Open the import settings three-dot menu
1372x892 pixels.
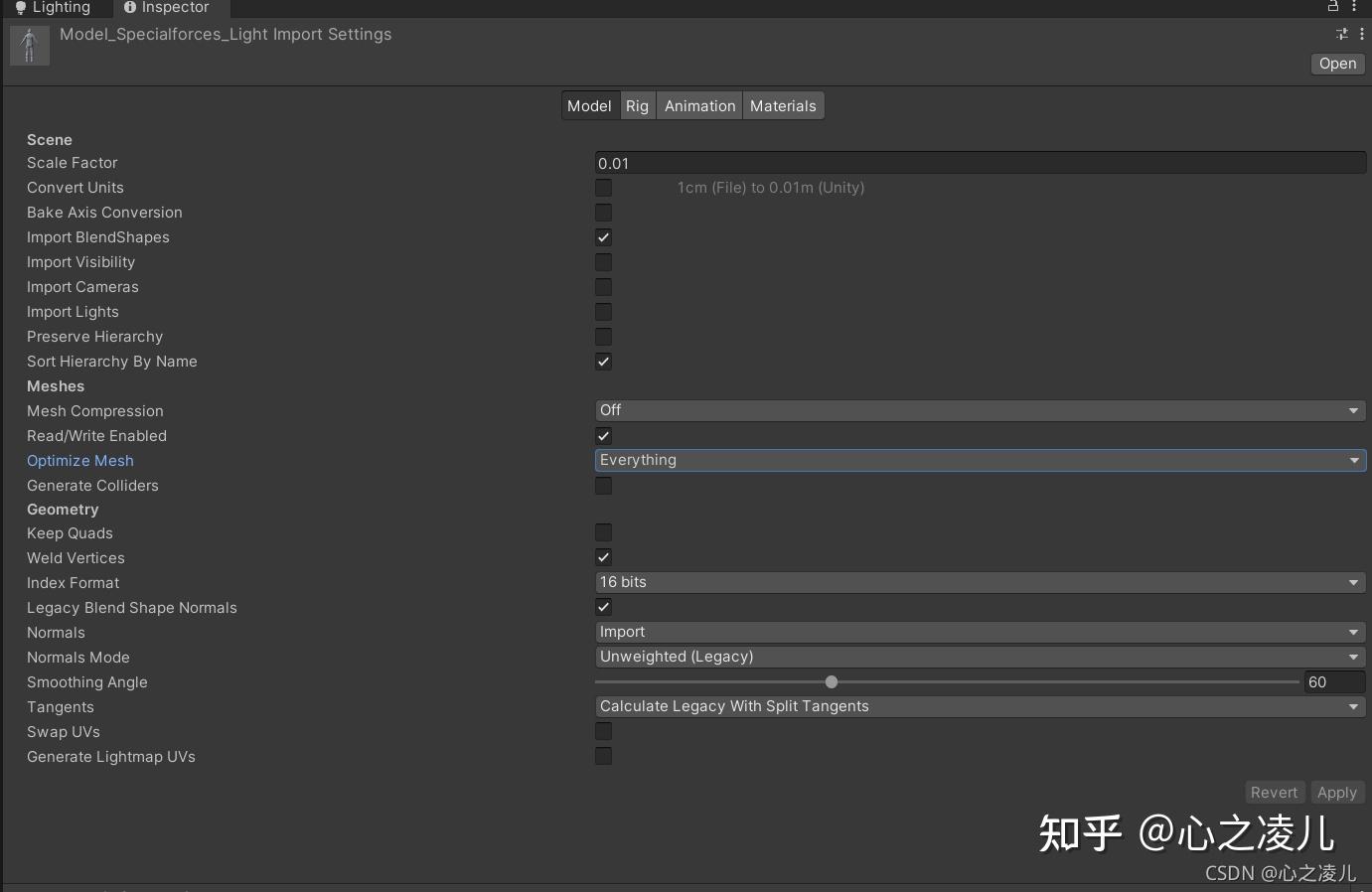coord(1361,34)
